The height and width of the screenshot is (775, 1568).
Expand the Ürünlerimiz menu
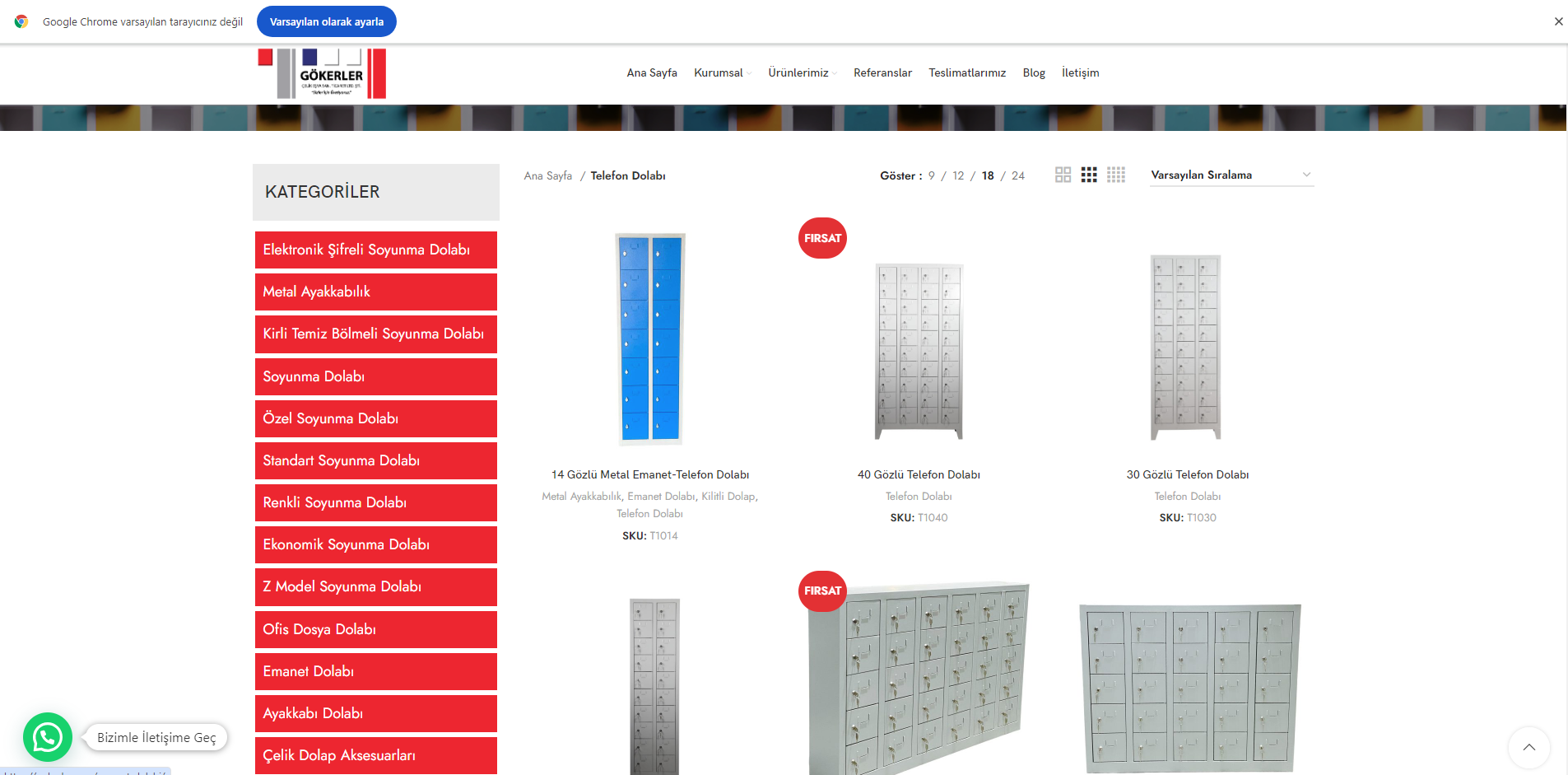pyautogui.click(x=798, y=72)
